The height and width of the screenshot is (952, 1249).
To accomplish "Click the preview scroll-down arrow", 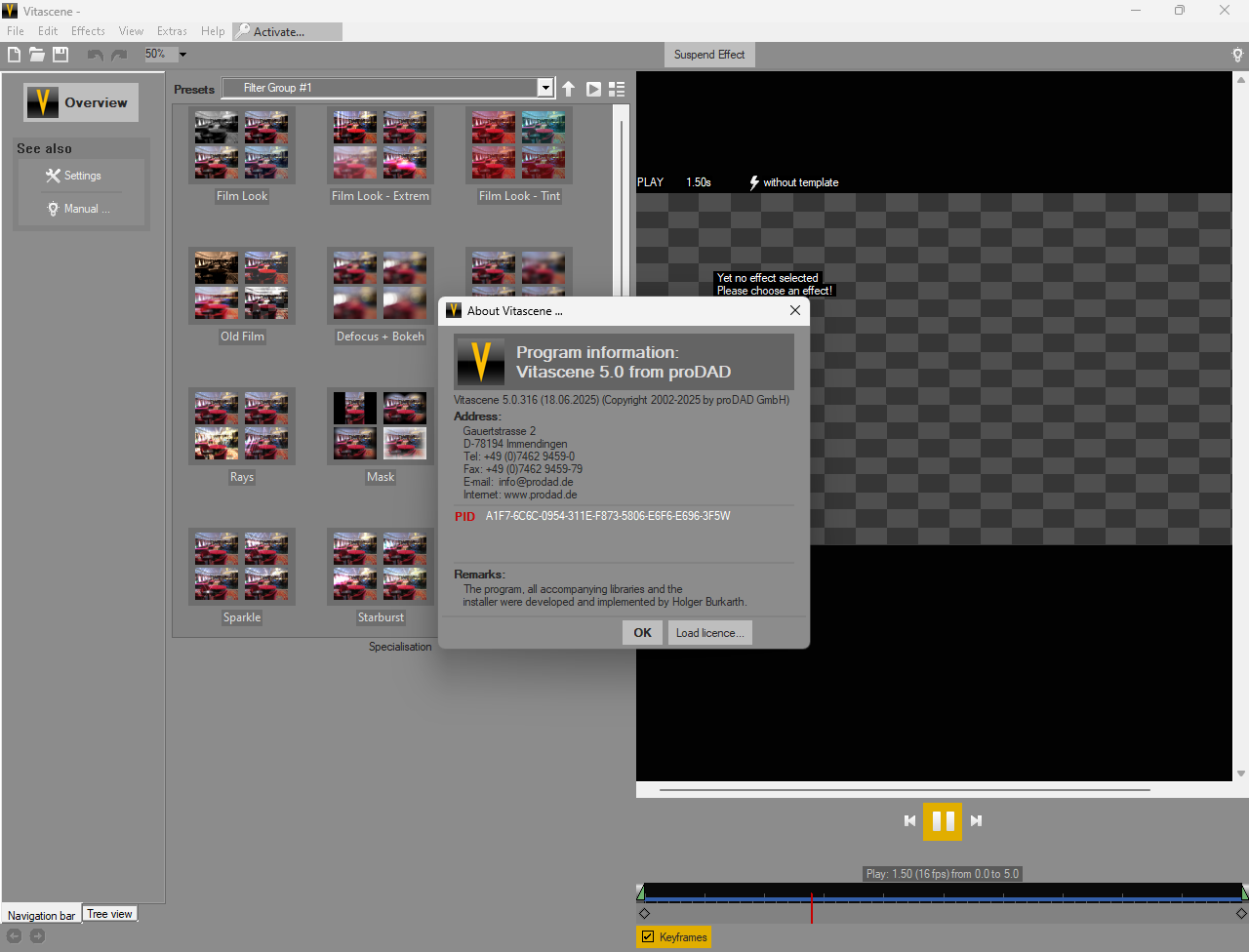I will (1241, 773).
